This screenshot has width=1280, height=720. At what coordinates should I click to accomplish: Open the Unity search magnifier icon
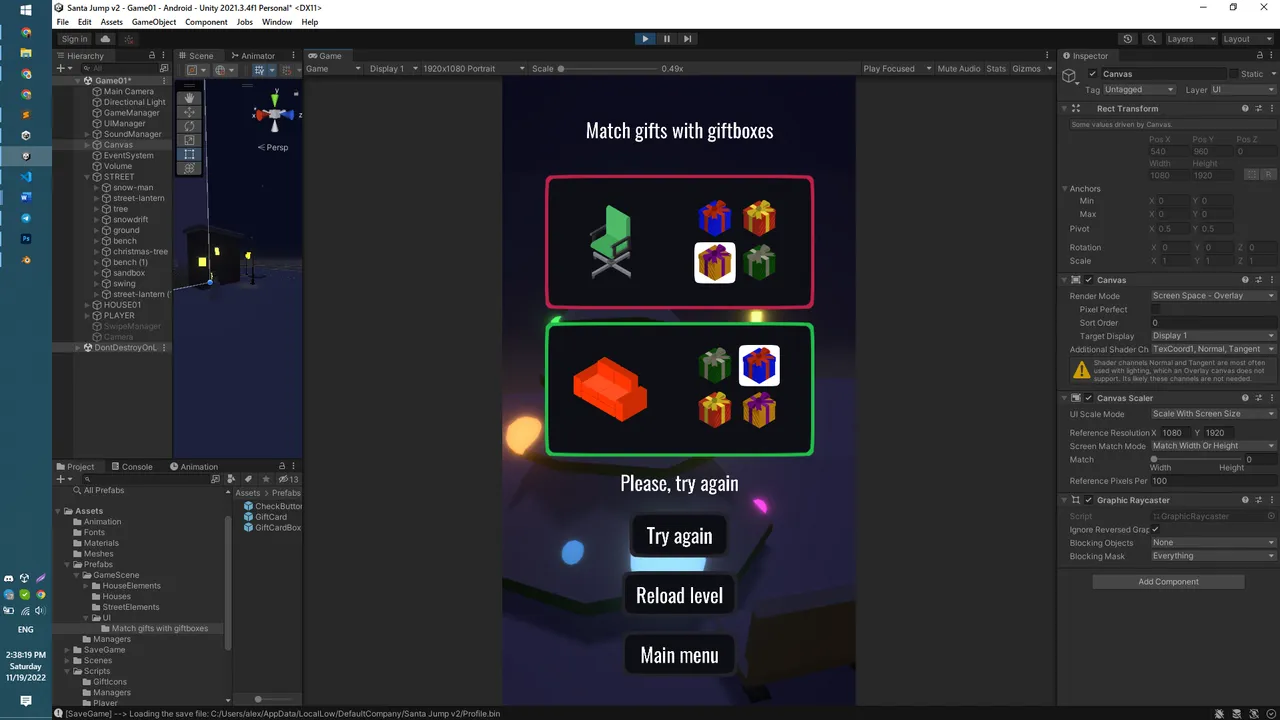[1152, 39]
